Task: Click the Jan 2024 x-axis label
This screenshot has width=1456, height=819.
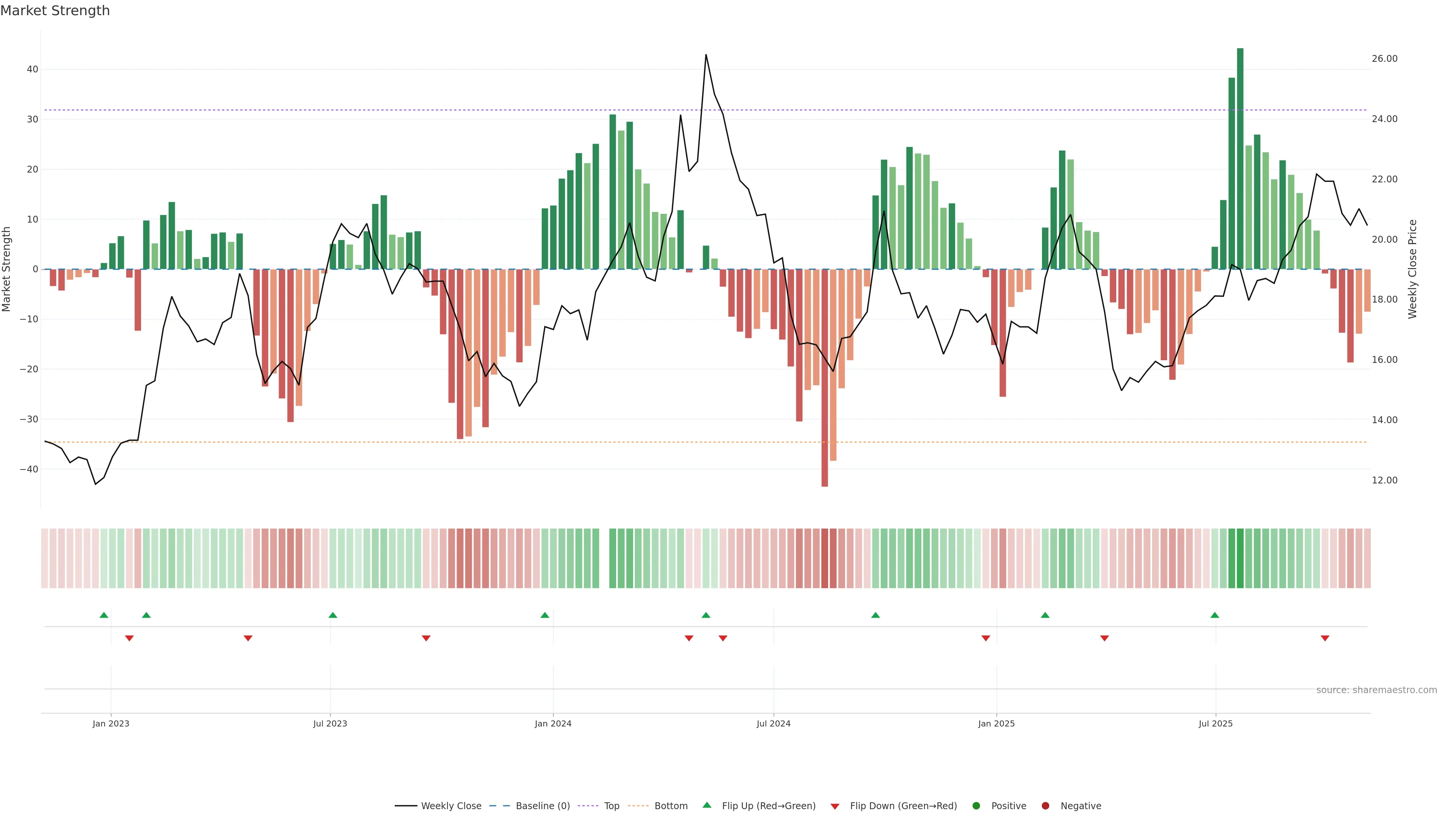Action: (553, 723)
